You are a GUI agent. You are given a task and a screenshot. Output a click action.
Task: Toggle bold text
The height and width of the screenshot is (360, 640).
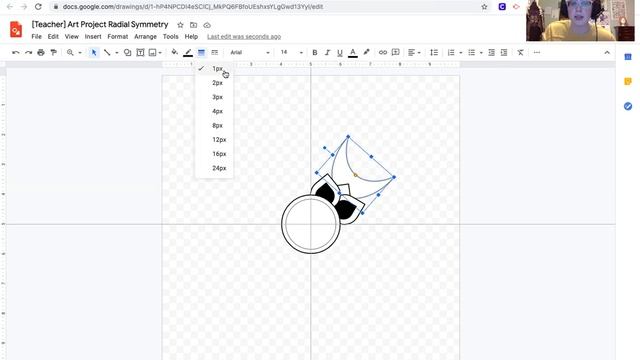click(315, 53)
